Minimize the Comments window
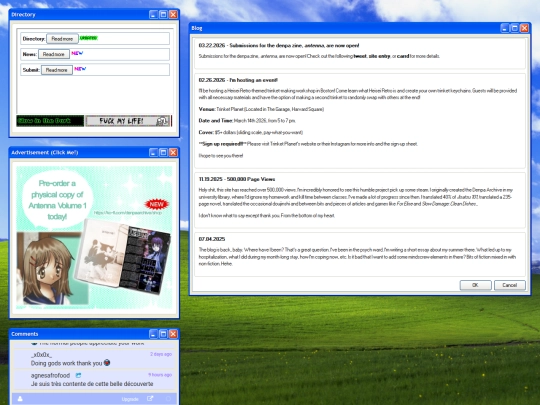 click(154, 334)
